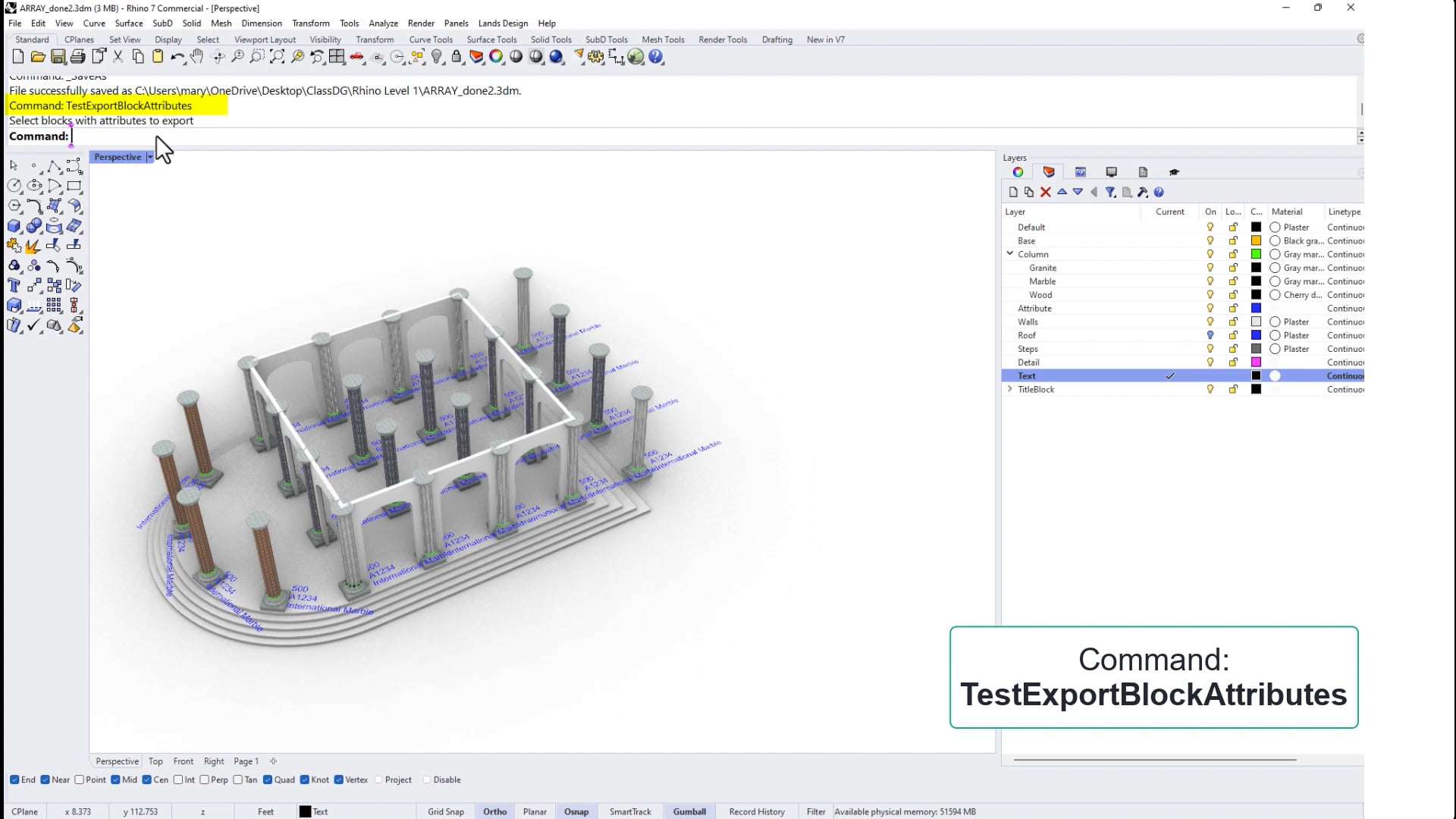Lock the Walls layer padlock
The image size is (1456, 819).
pos(1233,321)
